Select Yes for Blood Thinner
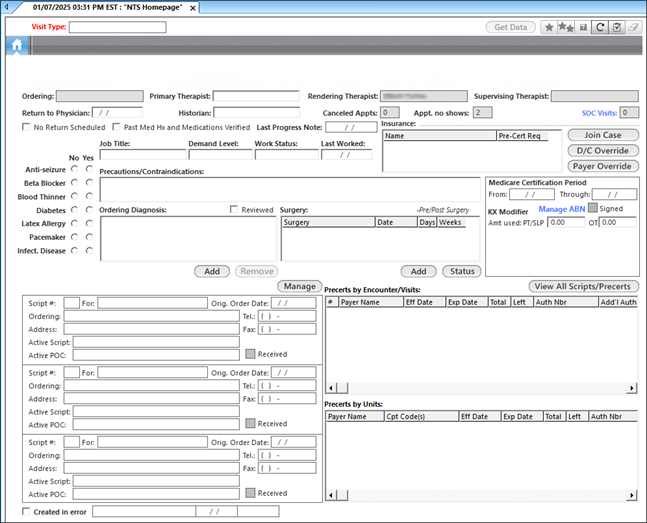647x523 pixels. [x=89, y=196]
